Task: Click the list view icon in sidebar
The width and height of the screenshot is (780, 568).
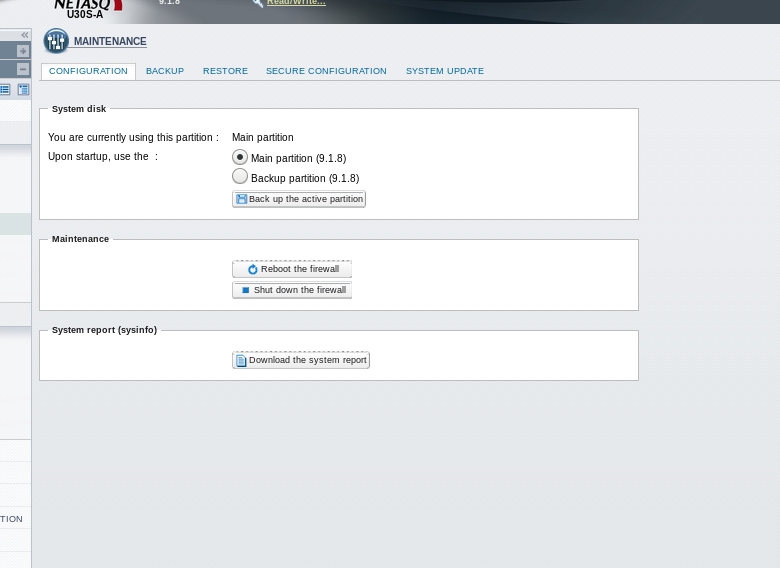Action: tap(5, 90)
